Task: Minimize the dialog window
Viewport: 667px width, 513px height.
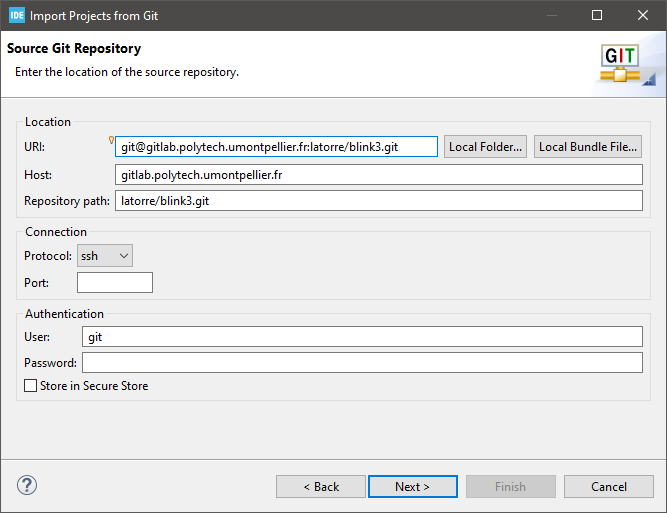Action: coord(552,15)
